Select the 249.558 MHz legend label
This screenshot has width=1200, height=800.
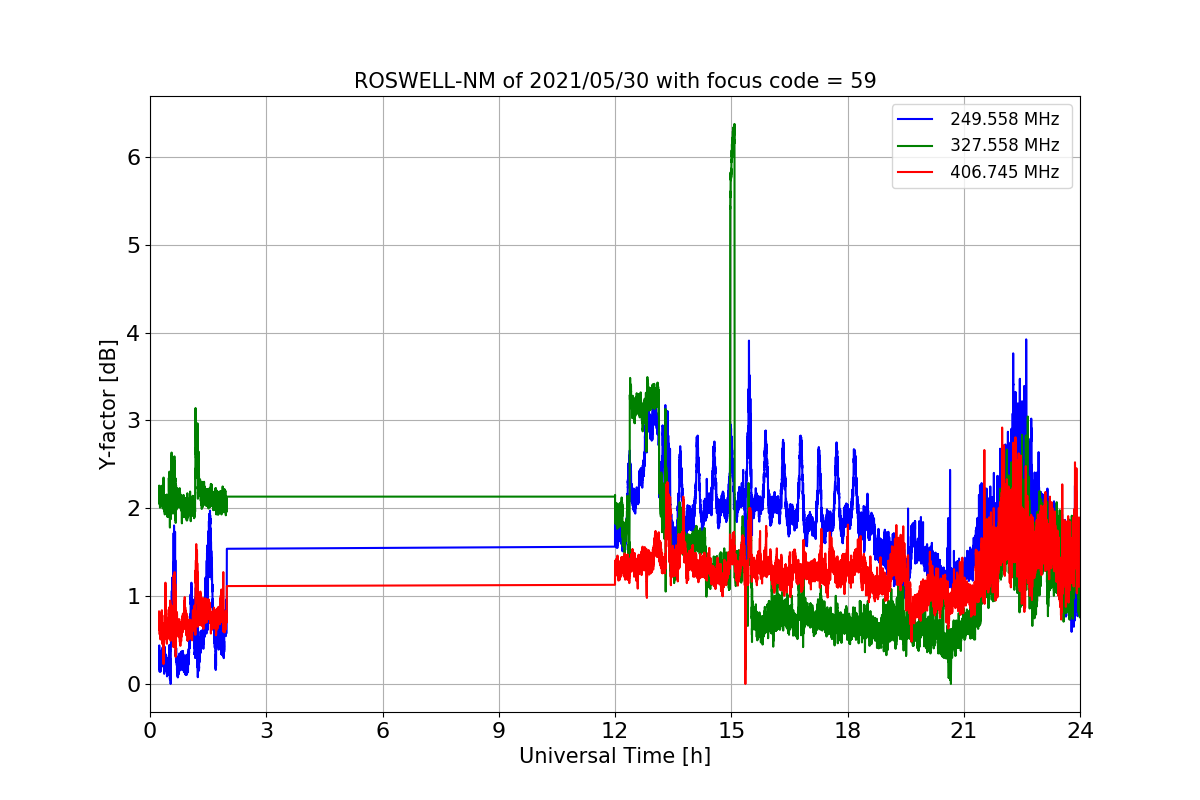click(x=1004, y=119)
